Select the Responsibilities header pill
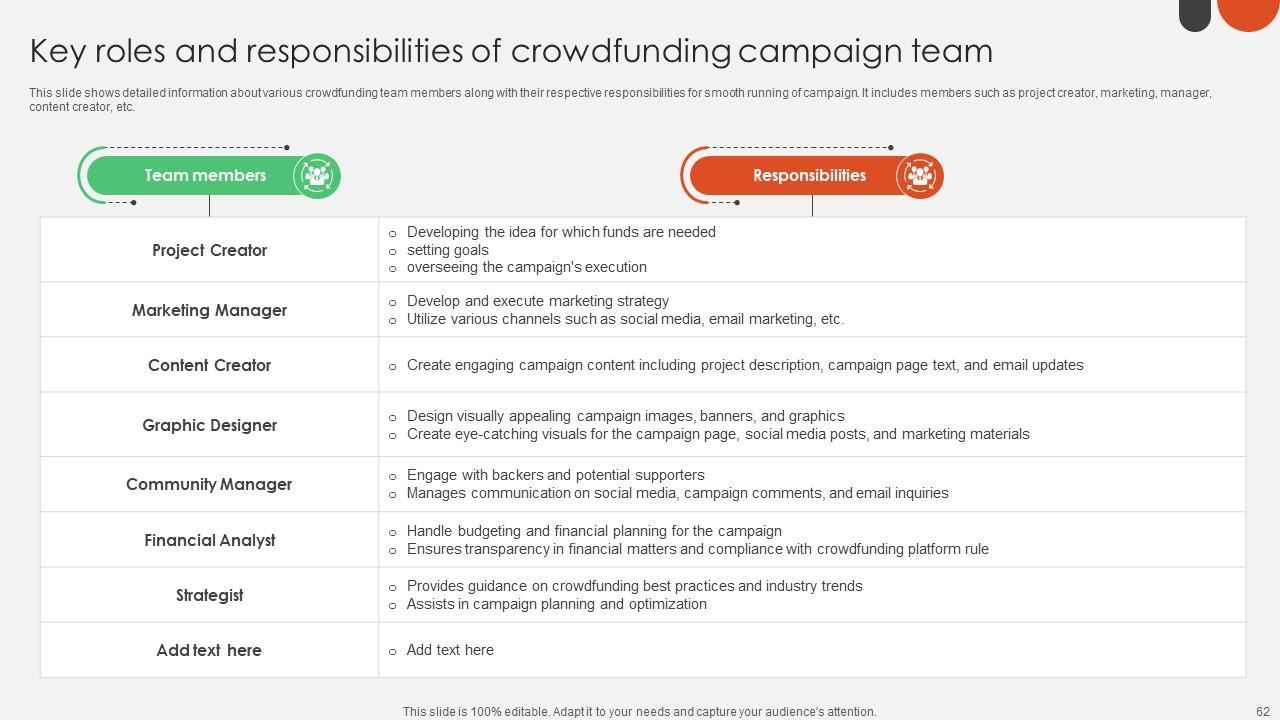The width and height of the screenshot is (1280, 720). click(808, 176)
